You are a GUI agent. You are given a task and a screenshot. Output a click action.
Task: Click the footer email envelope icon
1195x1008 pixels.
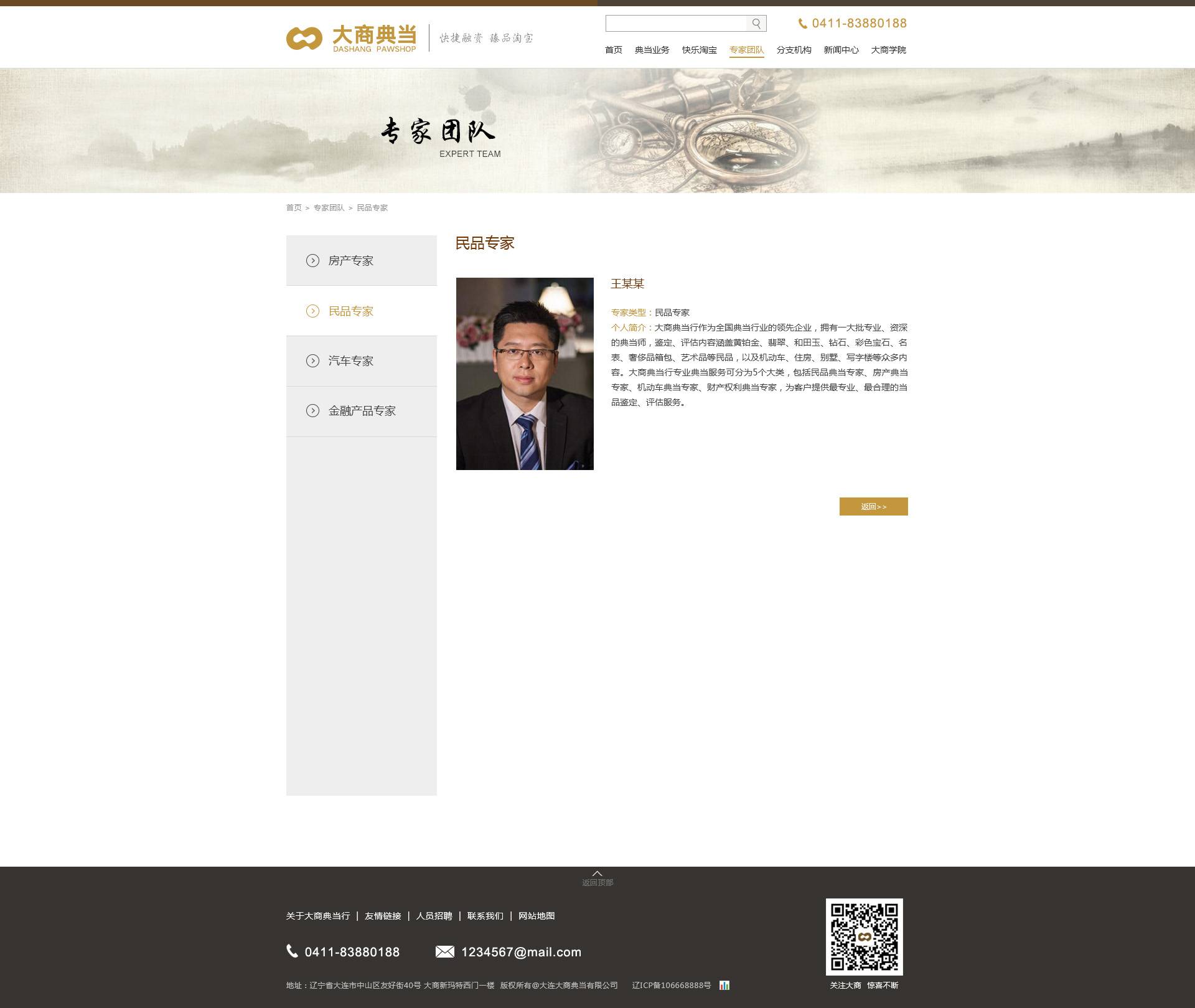tap(444, 951)
